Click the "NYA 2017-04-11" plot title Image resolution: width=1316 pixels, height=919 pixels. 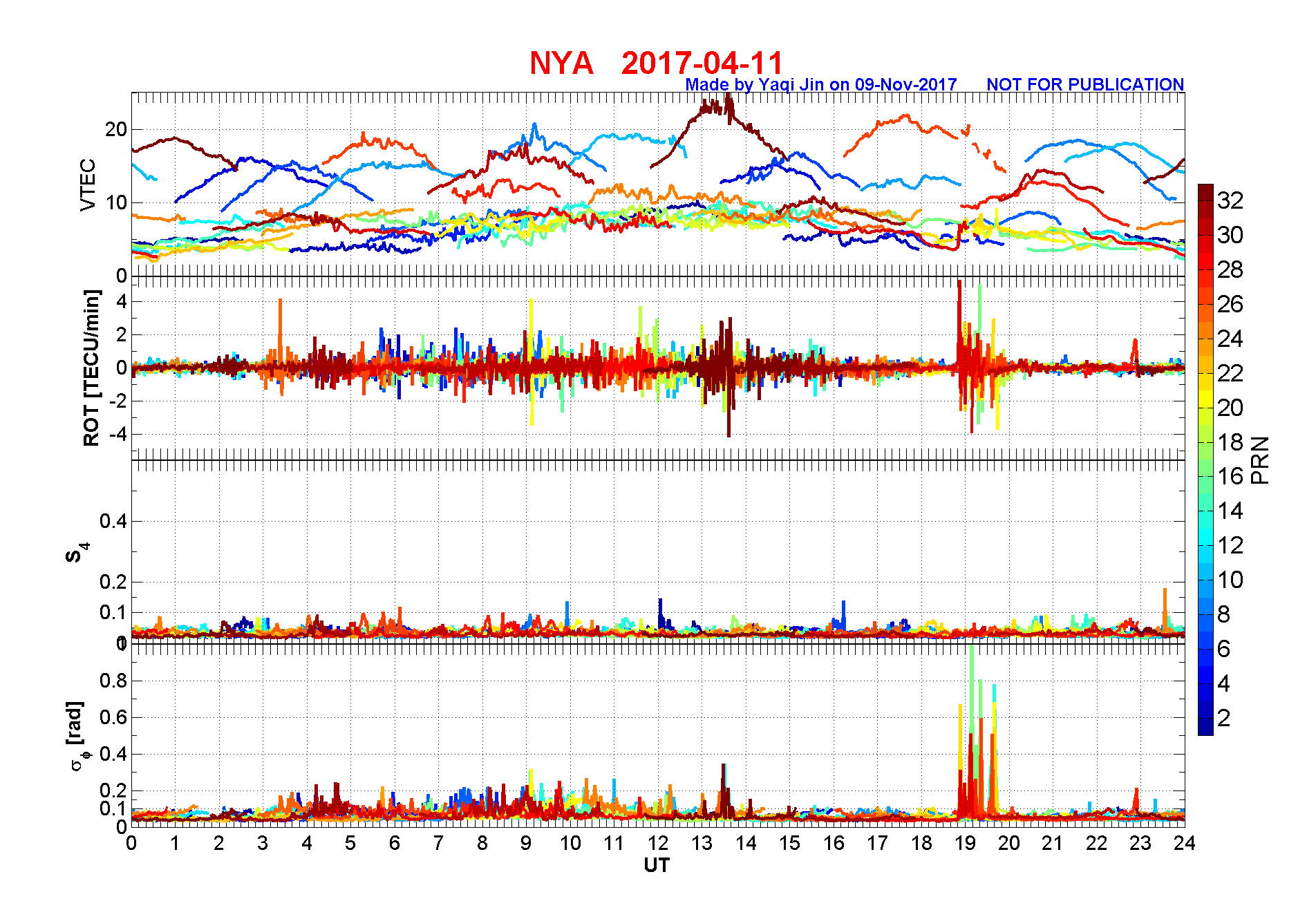(x=656, y=63)
